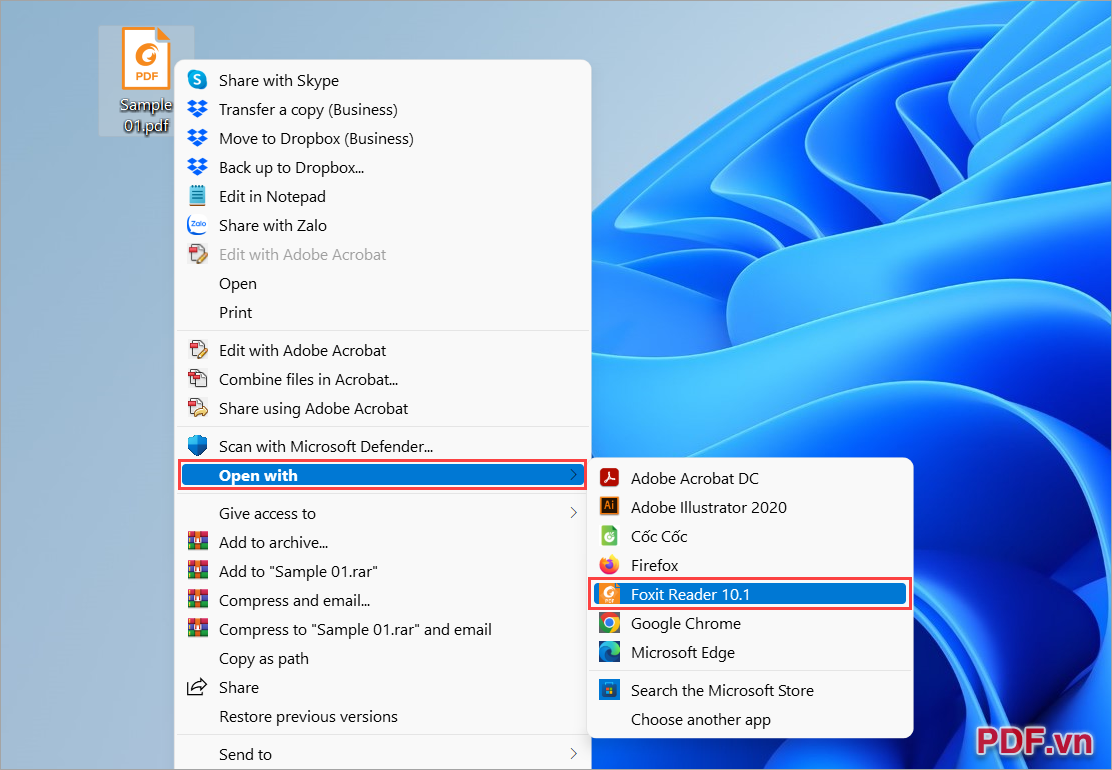Expand the Open with submenu arrow
This screenshot has width=1112, height=770.
click(574, 475)
